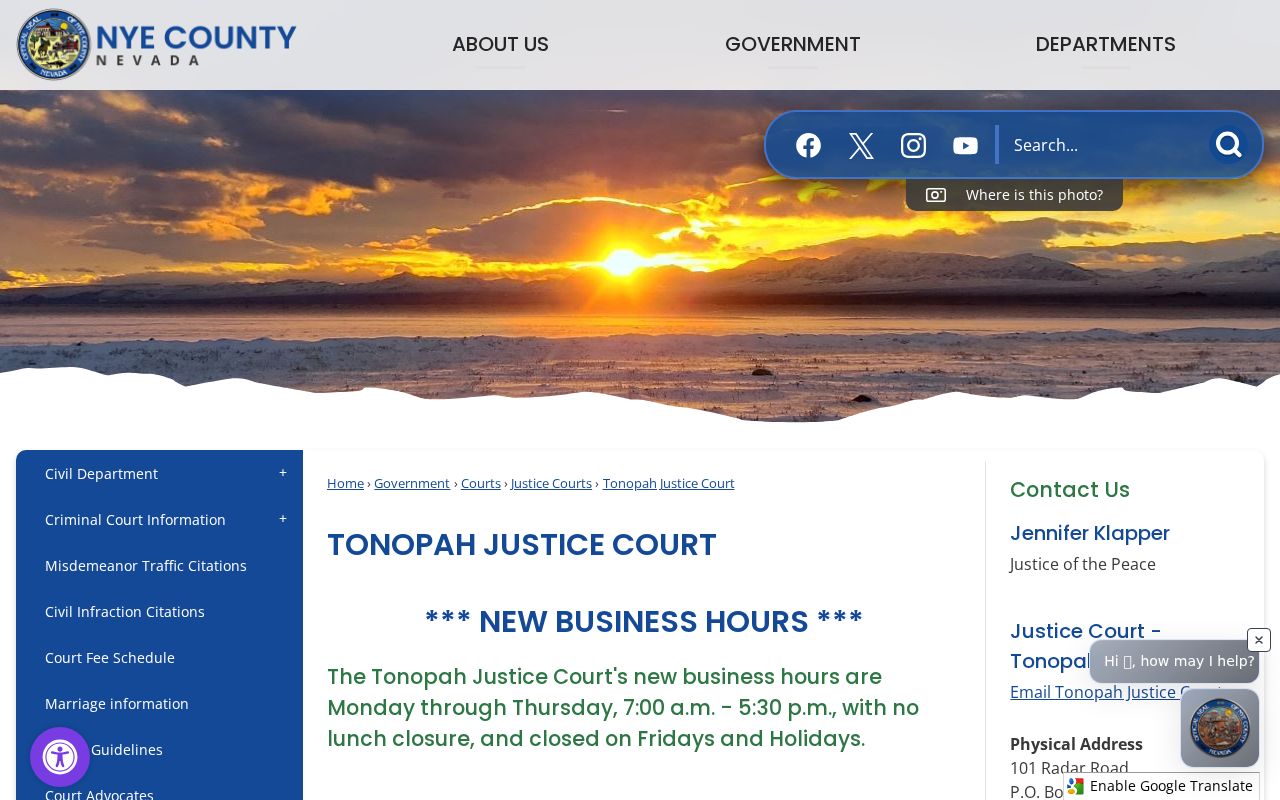The width and height of the screenshot is (1280, 800).
Task: Open Marriage information page
Action: coord(117,704)
